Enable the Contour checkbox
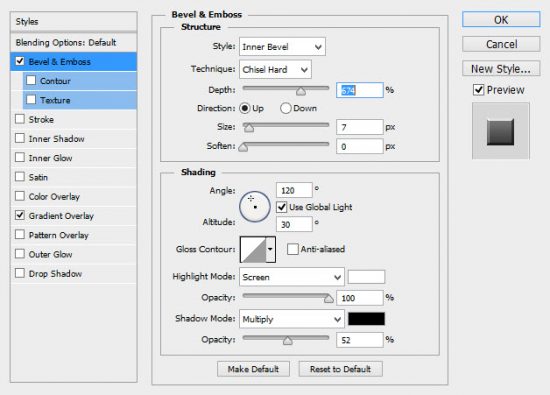Screen dimensions: 550x395 coord(31,80)
